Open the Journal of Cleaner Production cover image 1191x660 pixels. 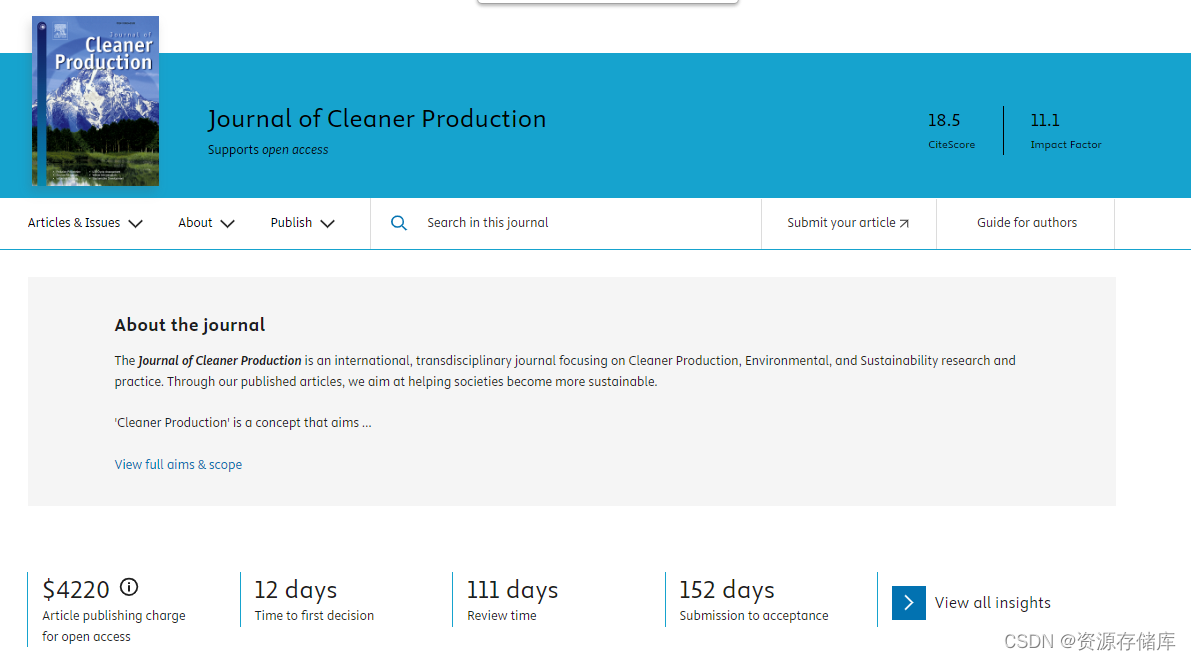click(x=96, y=101)
